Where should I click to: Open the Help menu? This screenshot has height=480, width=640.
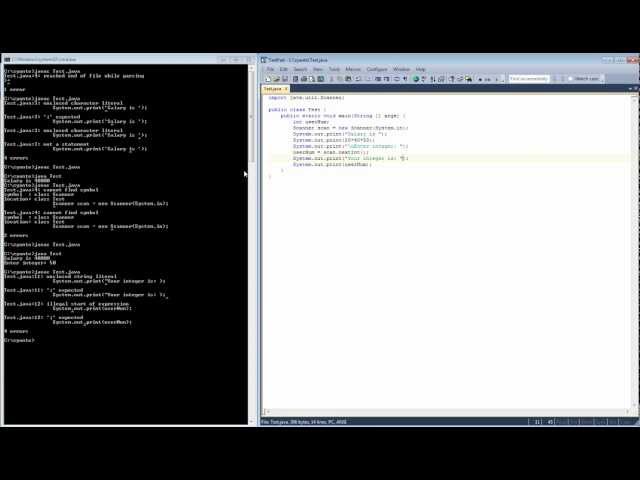pyautogui.click(x=420, y=69)
